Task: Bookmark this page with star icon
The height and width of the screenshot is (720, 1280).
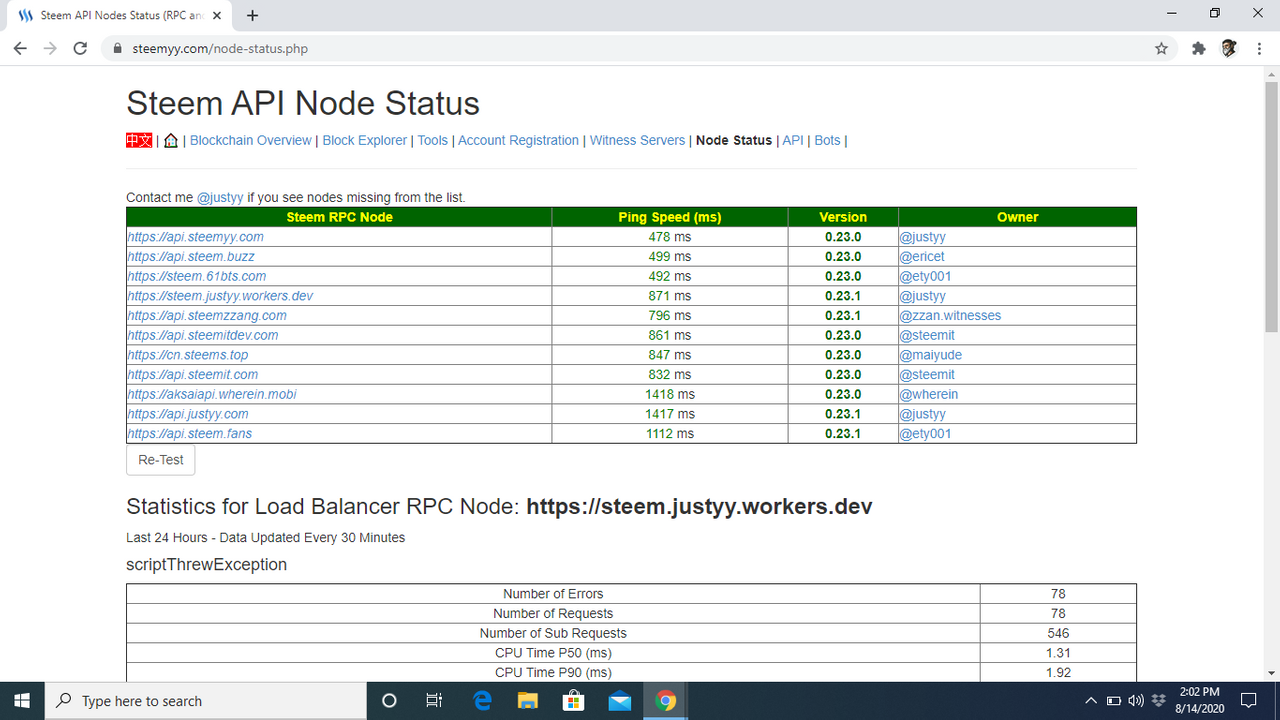Action: [1161, 48]
